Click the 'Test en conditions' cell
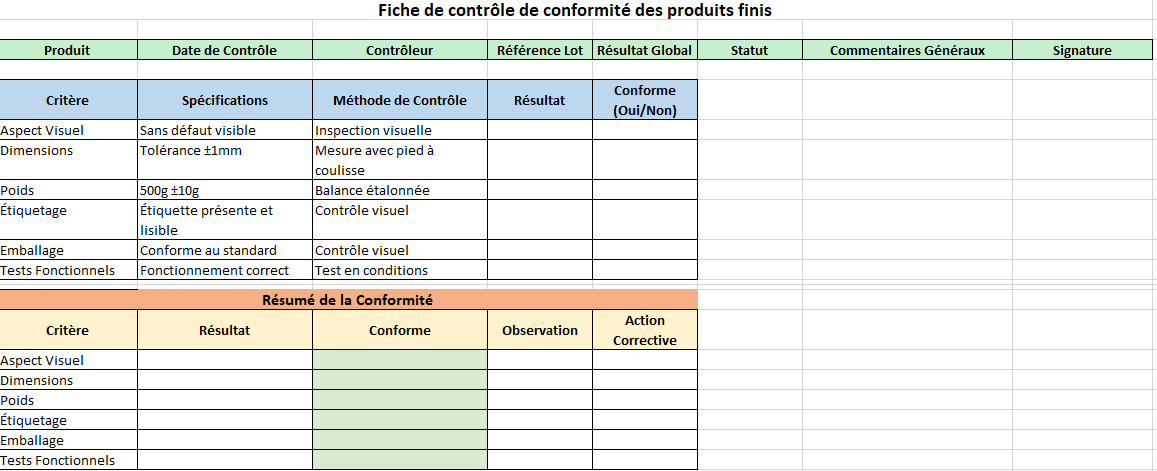This screenshot has height=471, width=1157. [399, 270]
